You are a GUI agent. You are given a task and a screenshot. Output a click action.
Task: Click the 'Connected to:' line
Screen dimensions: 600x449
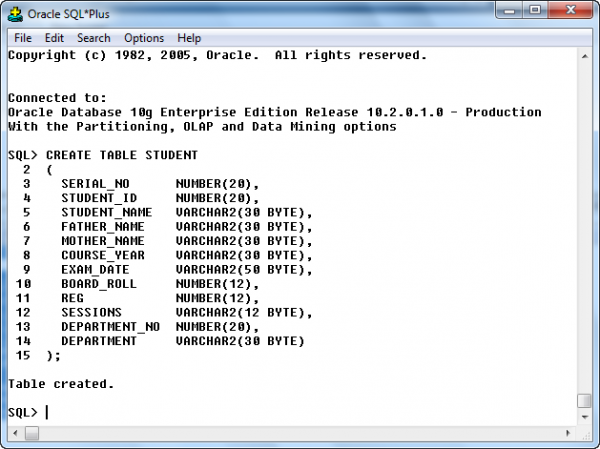point(57,98)
